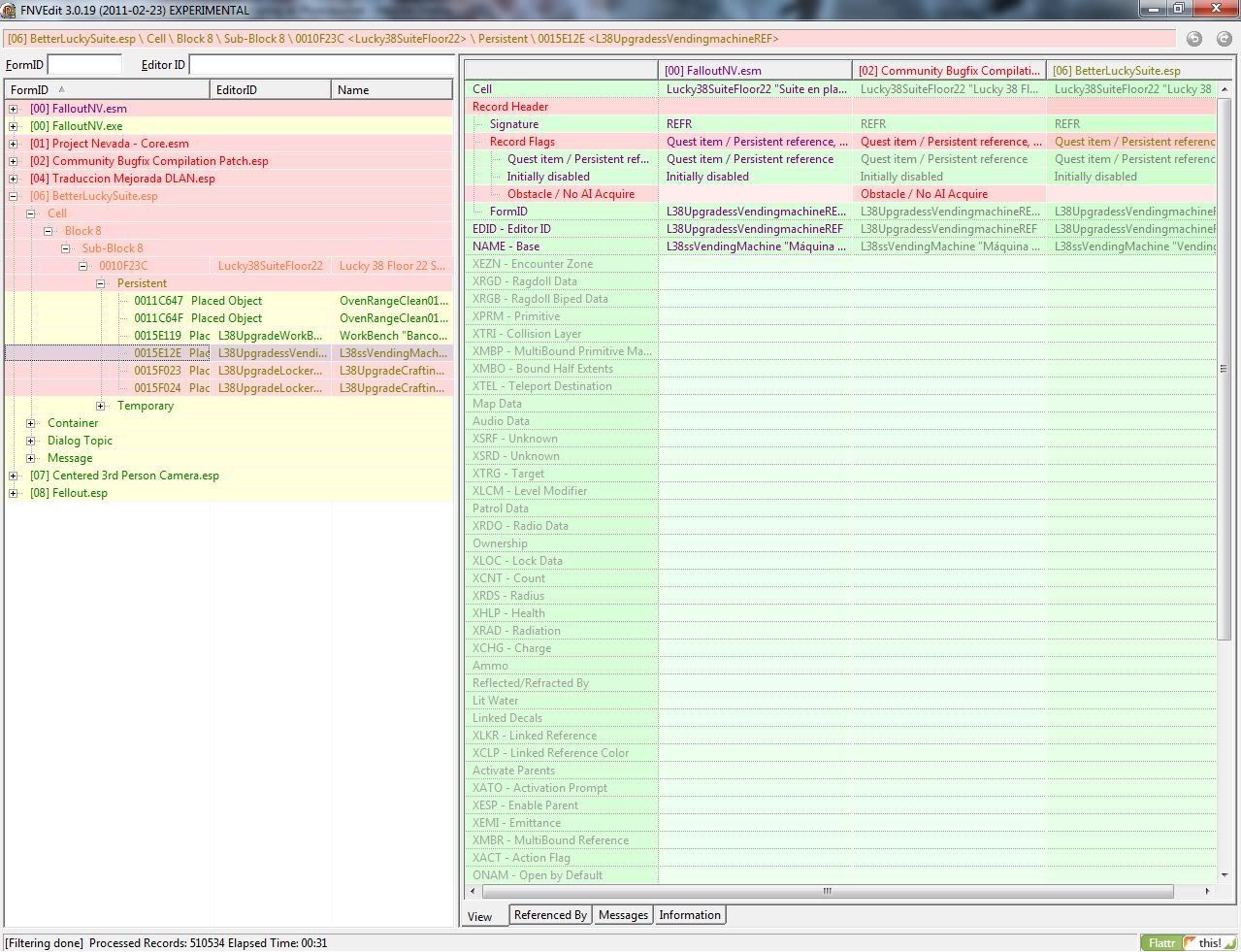Sort tree by the EditorID column header
The image size is (1241, 952).
coord(271,89)
